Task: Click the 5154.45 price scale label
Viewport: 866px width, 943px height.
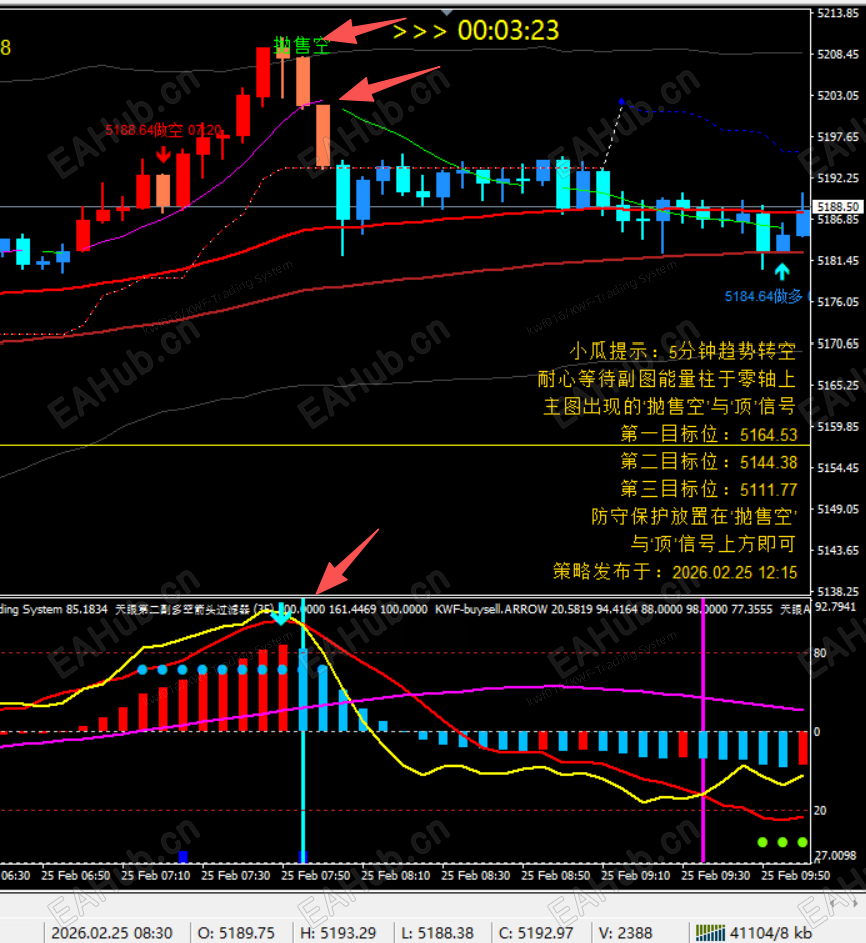Action: pos(838,467)
